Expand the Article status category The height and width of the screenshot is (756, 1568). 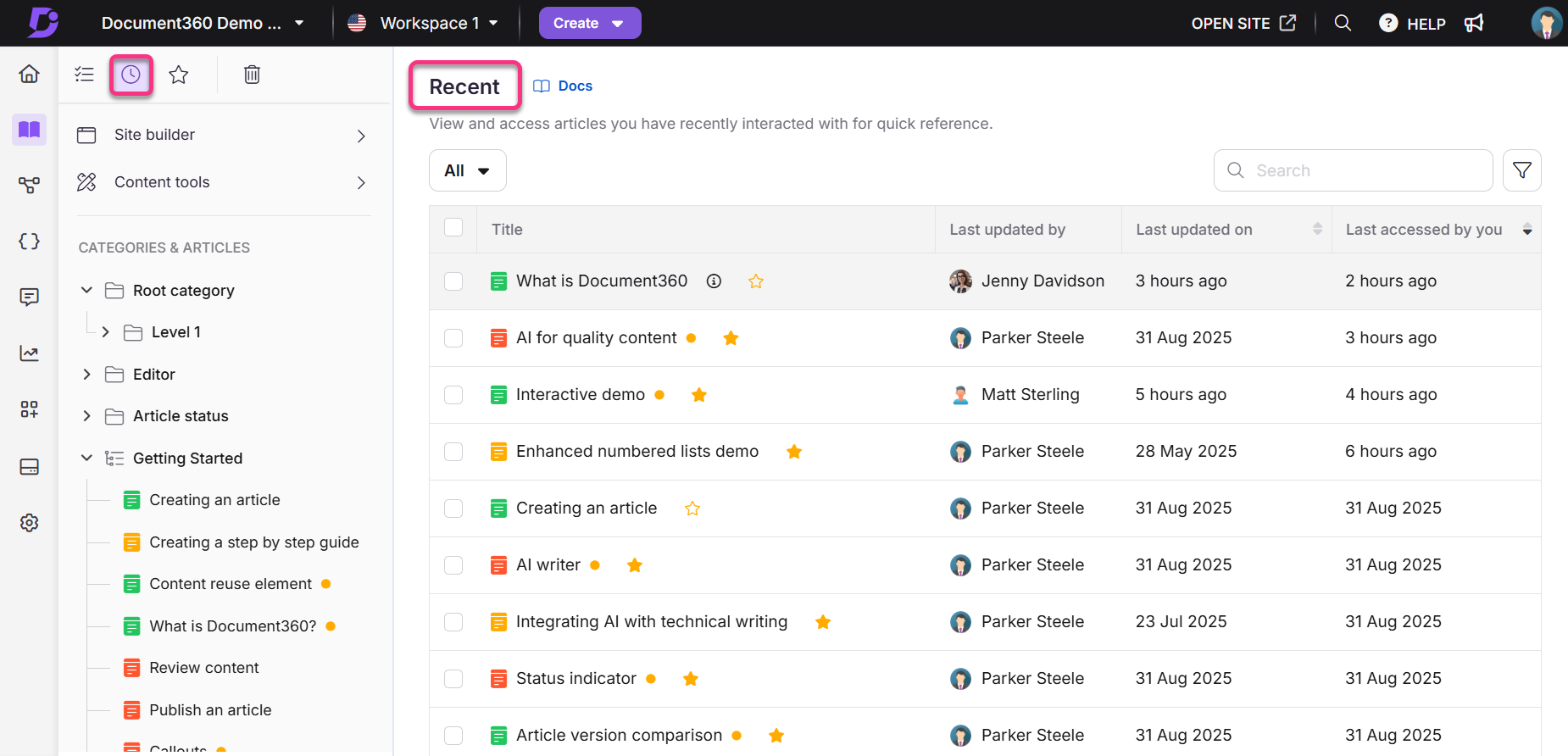click(86, 416)
